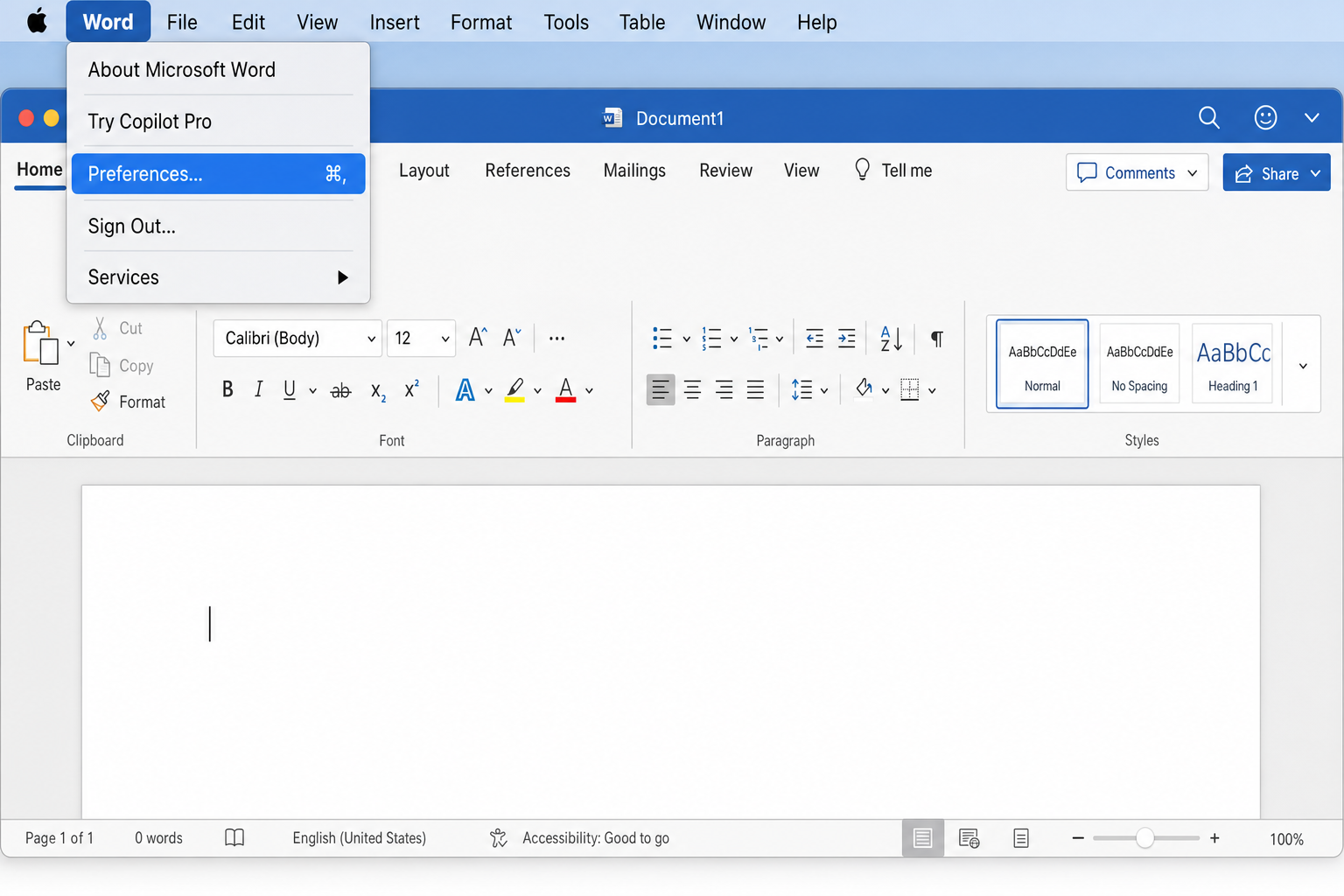Apply the Heading 1 style

tap(1233, 363)
